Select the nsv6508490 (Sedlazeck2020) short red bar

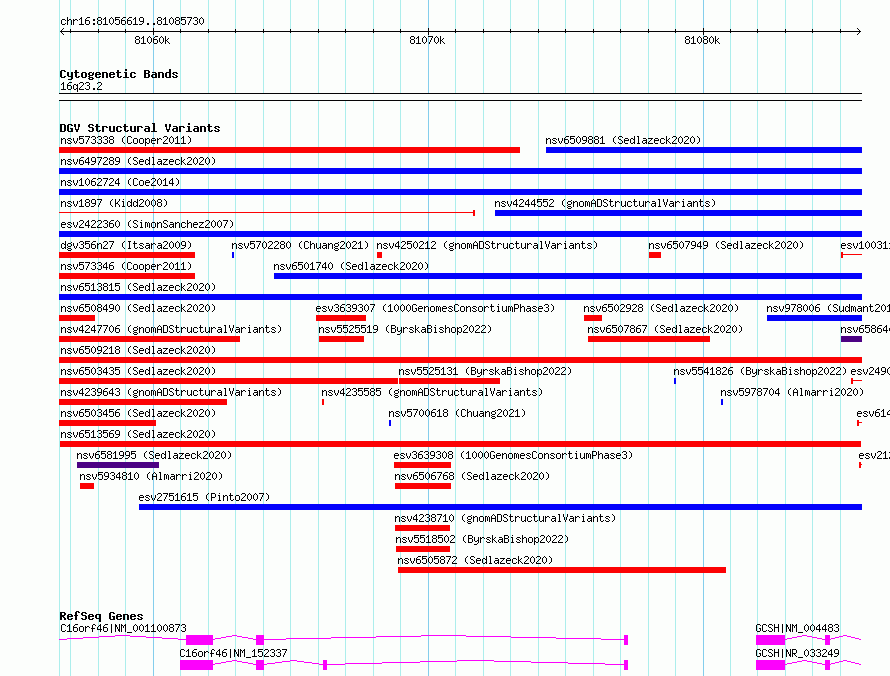[77, 318]
